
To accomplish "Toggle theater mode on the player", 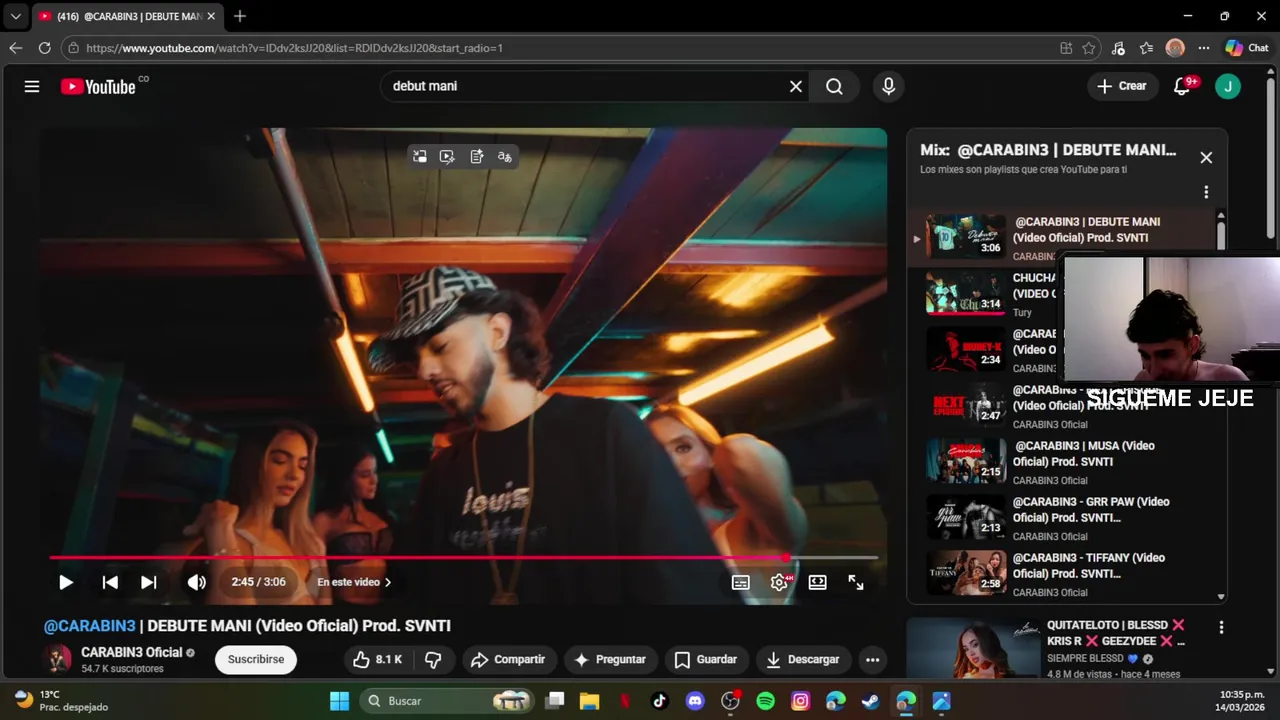I will click(818, 582).
